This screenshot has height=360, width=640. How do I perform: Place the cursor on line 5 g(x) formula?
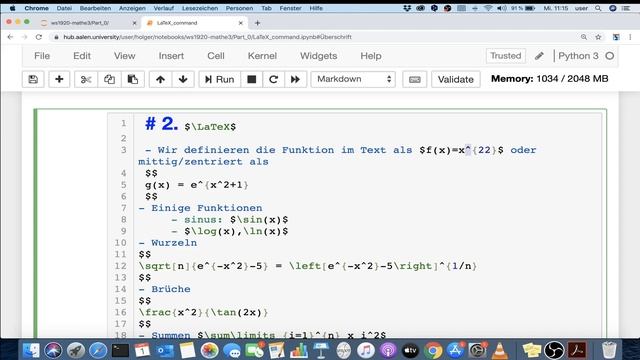pyautogui.click(x=196, y=185)
